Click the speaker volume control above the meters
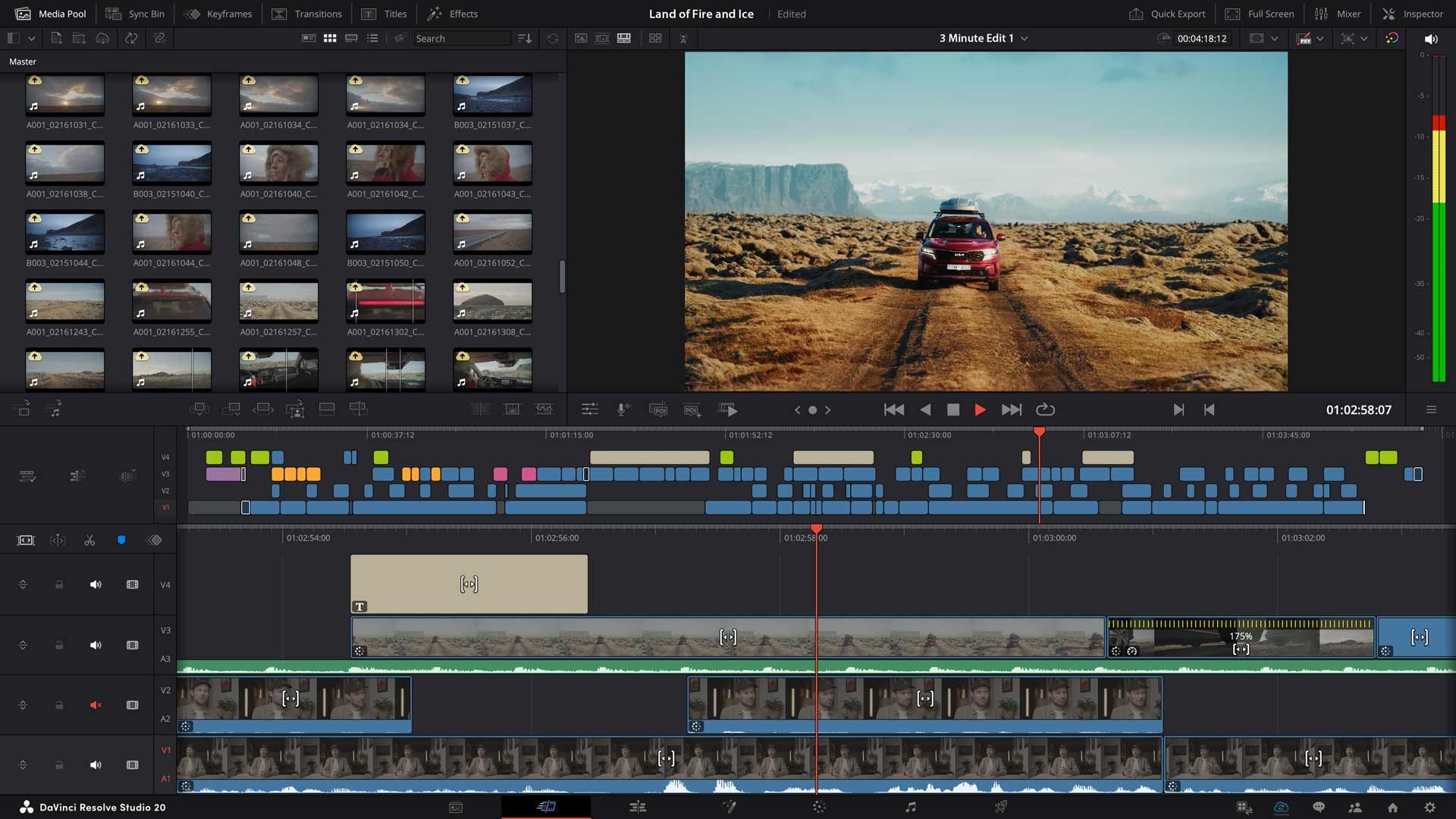 click(1431, 38)
